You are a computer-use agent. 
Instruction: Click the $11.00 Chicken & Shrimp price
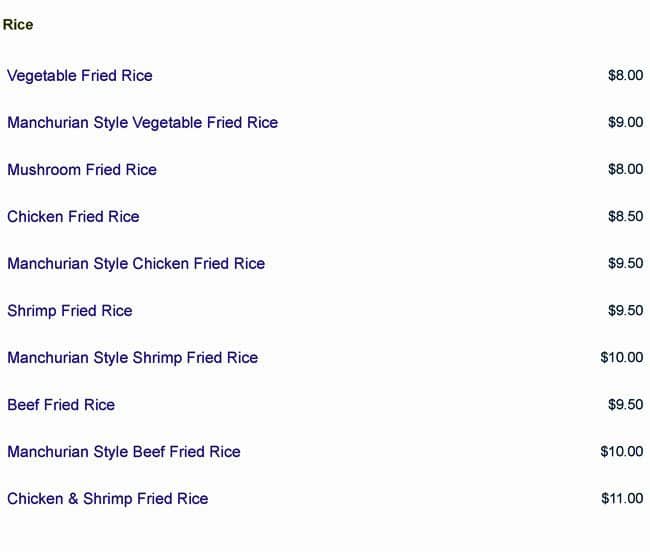coord(622,498)
